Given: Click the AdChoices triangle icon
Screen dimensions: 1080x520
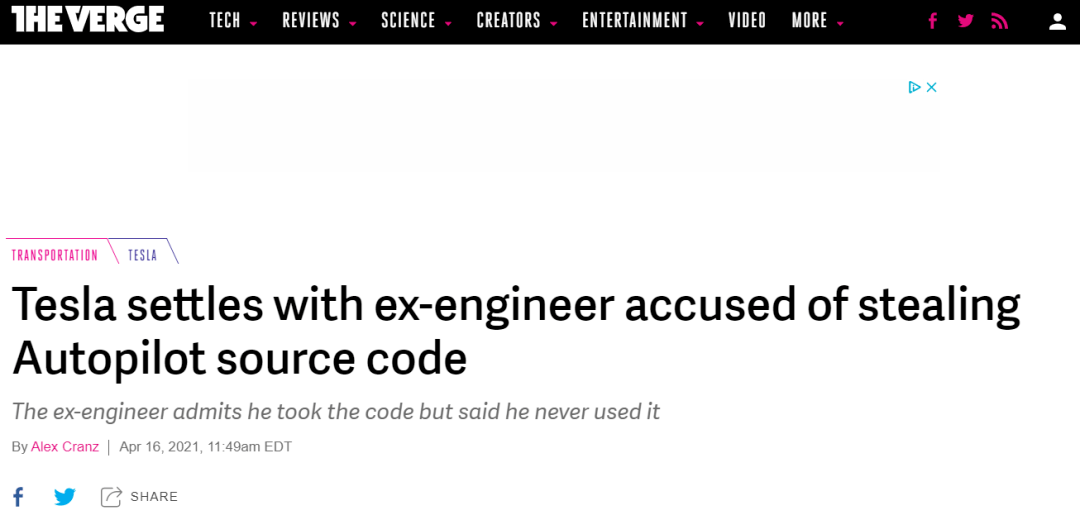Looking at the screenshot, I should tap(915, 87).
